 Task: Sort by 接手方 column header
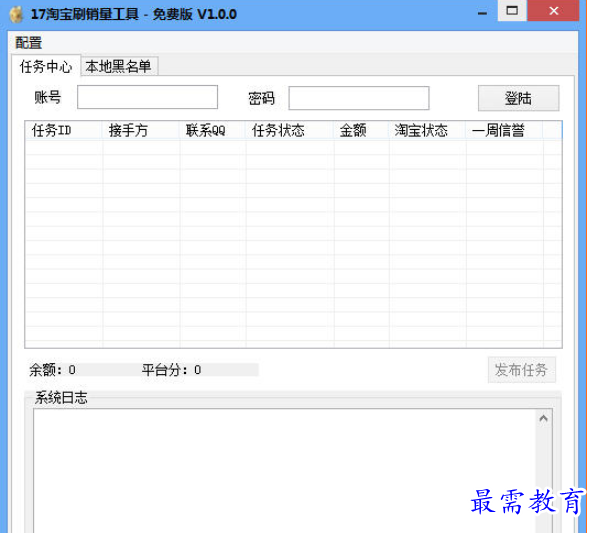141,131
